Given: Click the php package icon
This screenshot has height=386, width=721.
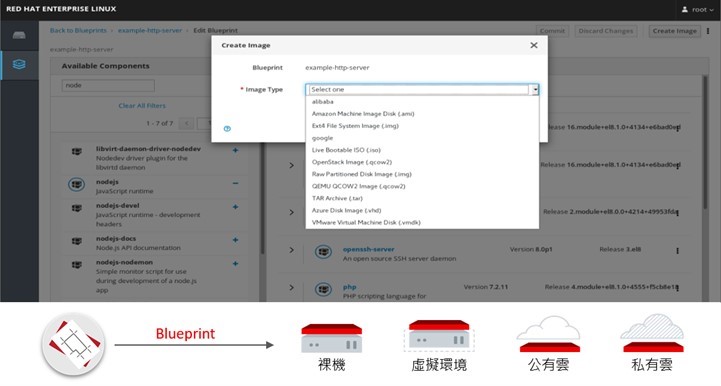Looking at the screenshot, I should point(323,289).
